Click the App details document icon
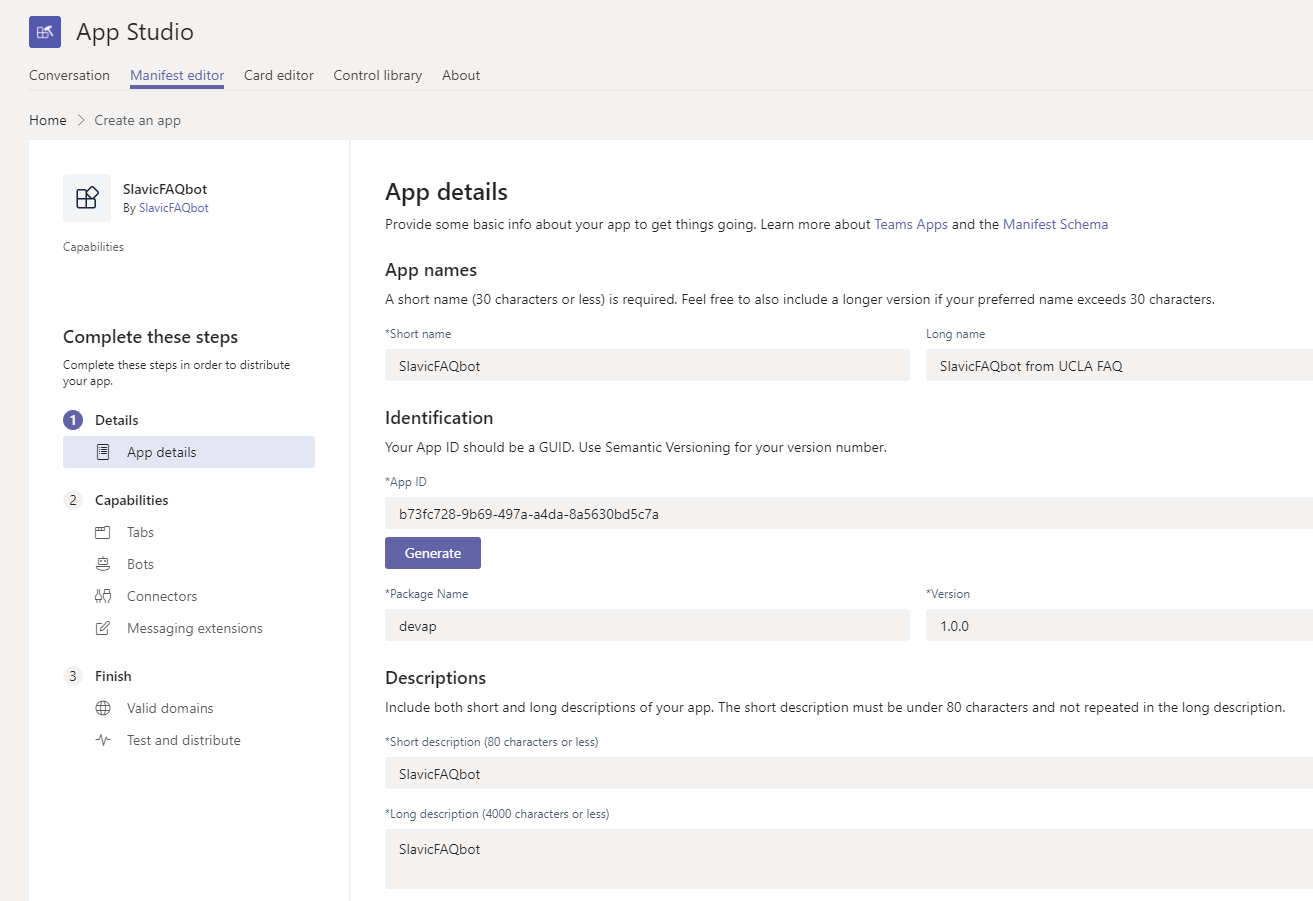The height and width of the screenshot is (901, 1313). tap(103, 452)
